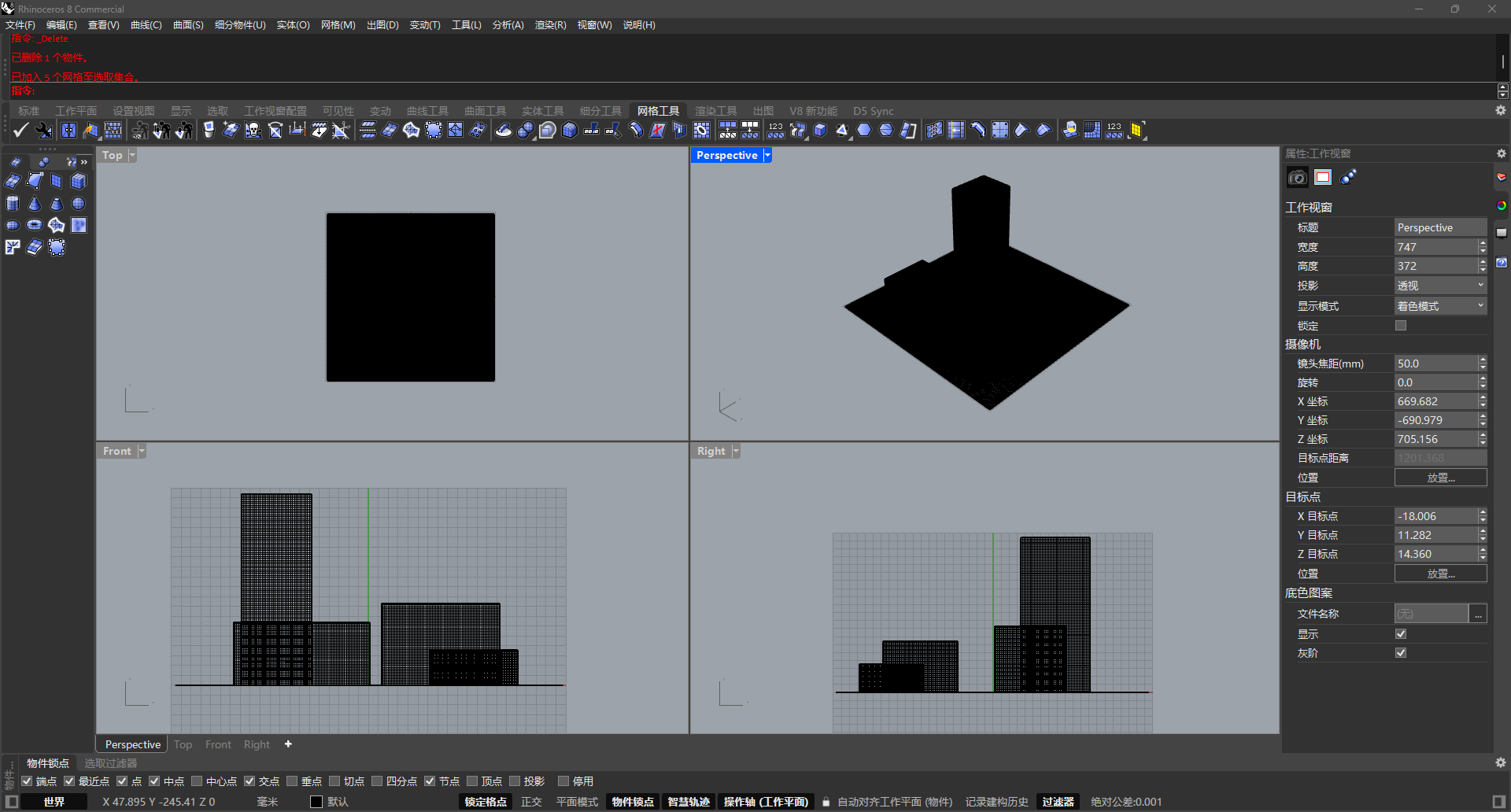Click the mesh cube icon in the toolbar

570,130
